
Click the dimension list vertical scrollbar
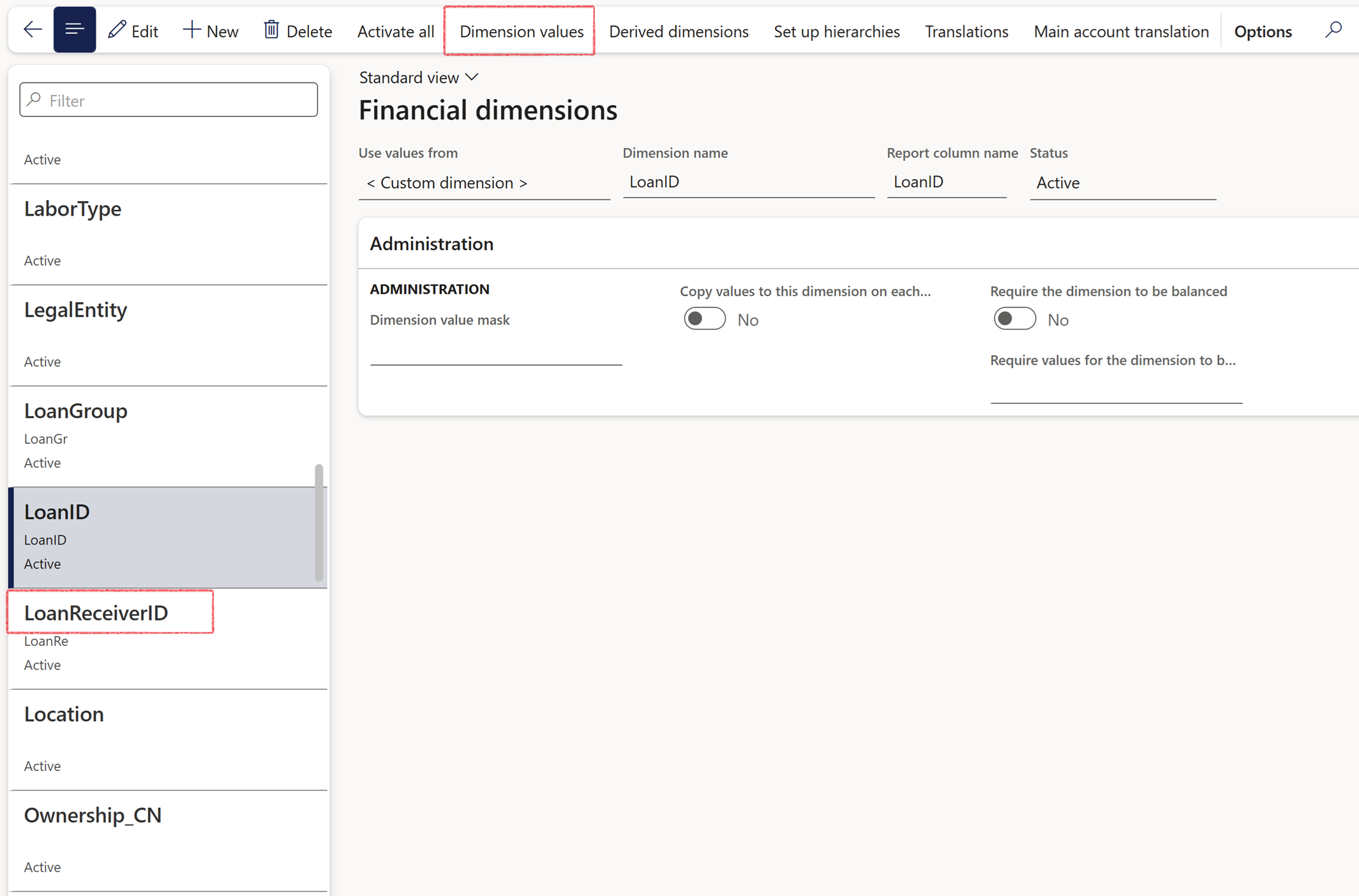tap(319, 523)
